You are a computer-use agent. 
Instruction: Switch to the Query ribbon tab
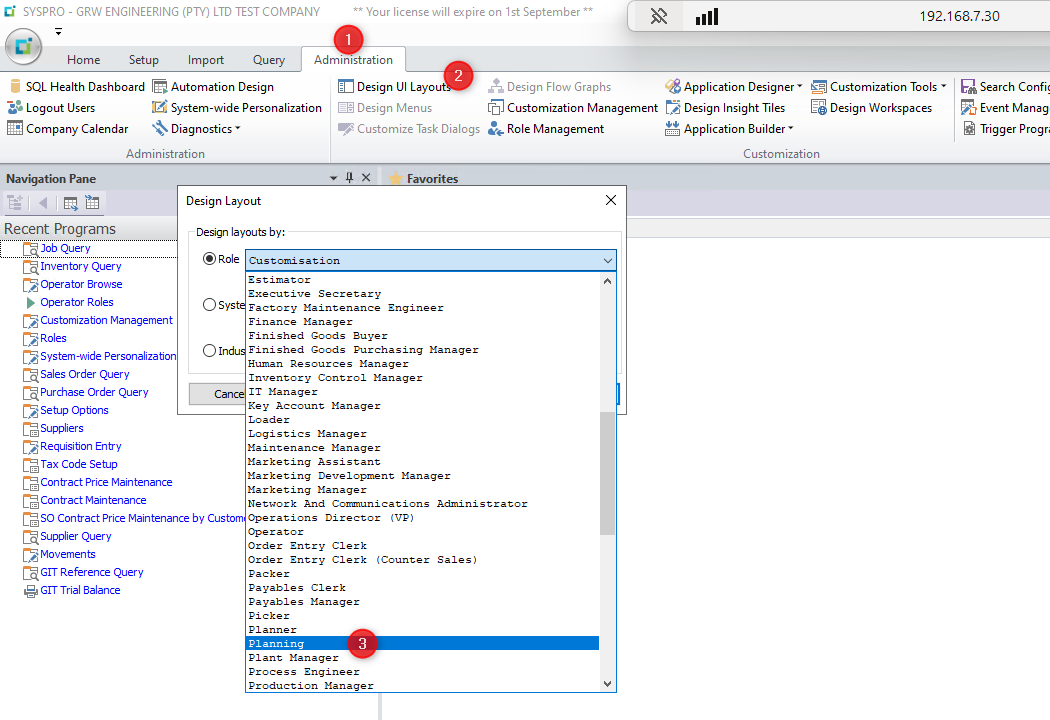269,60
